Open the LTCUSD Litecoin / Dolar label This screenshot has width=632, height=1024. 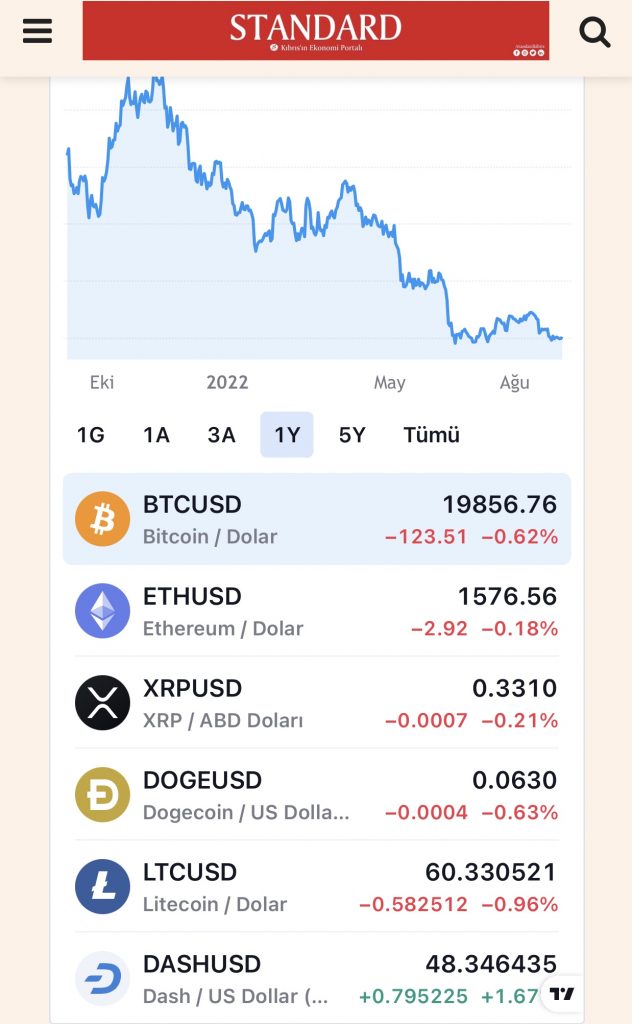[x=215, y=904]
